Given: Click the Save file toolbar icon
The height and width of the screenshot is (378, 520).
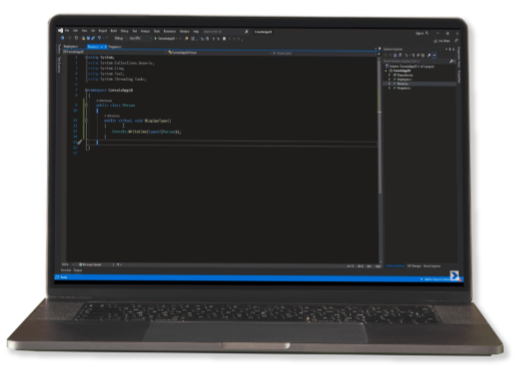Looking at the screenshot, I should [88, 38].
